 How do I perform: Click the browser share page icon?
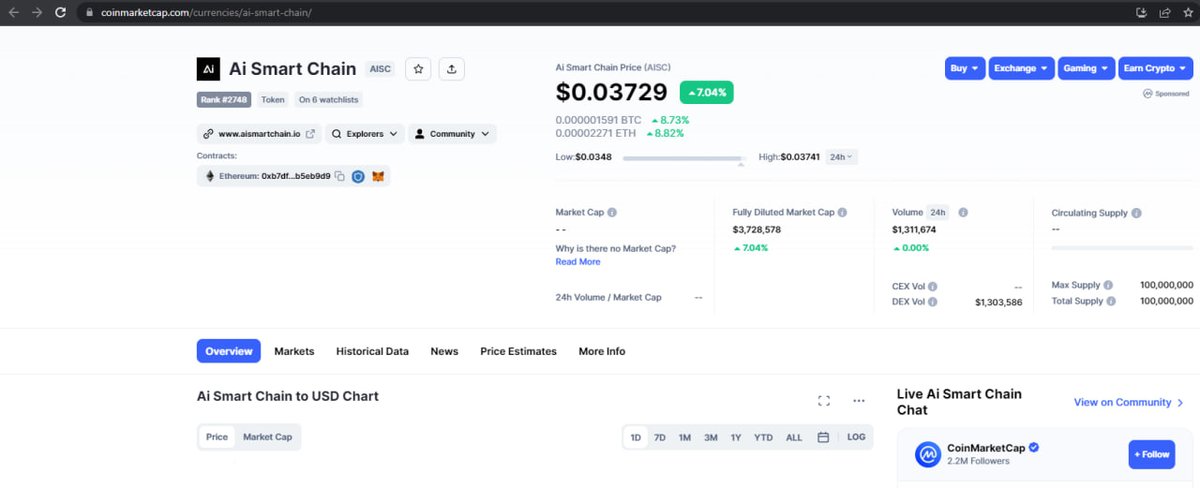click(x=1164, y=12)
